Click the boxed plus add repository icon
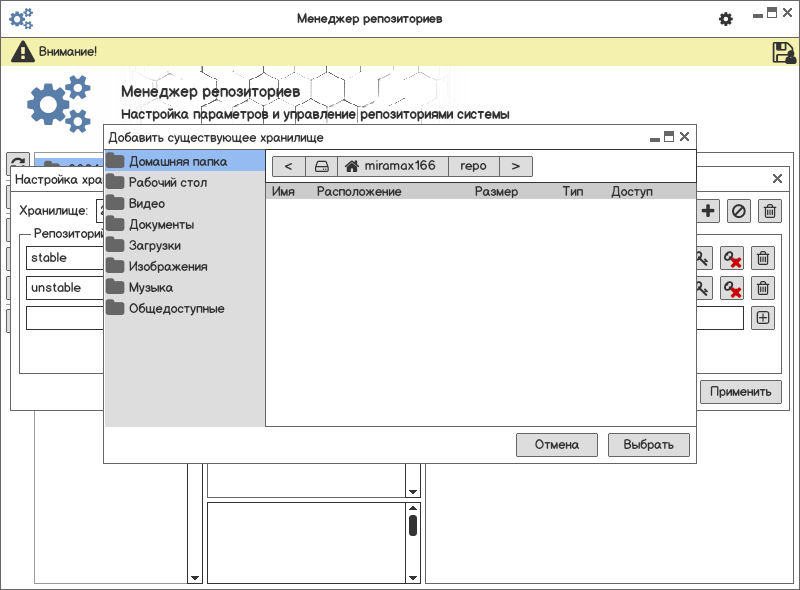Image resolution: width=800 pixels, height=590 pixels. tap(763, 318)
